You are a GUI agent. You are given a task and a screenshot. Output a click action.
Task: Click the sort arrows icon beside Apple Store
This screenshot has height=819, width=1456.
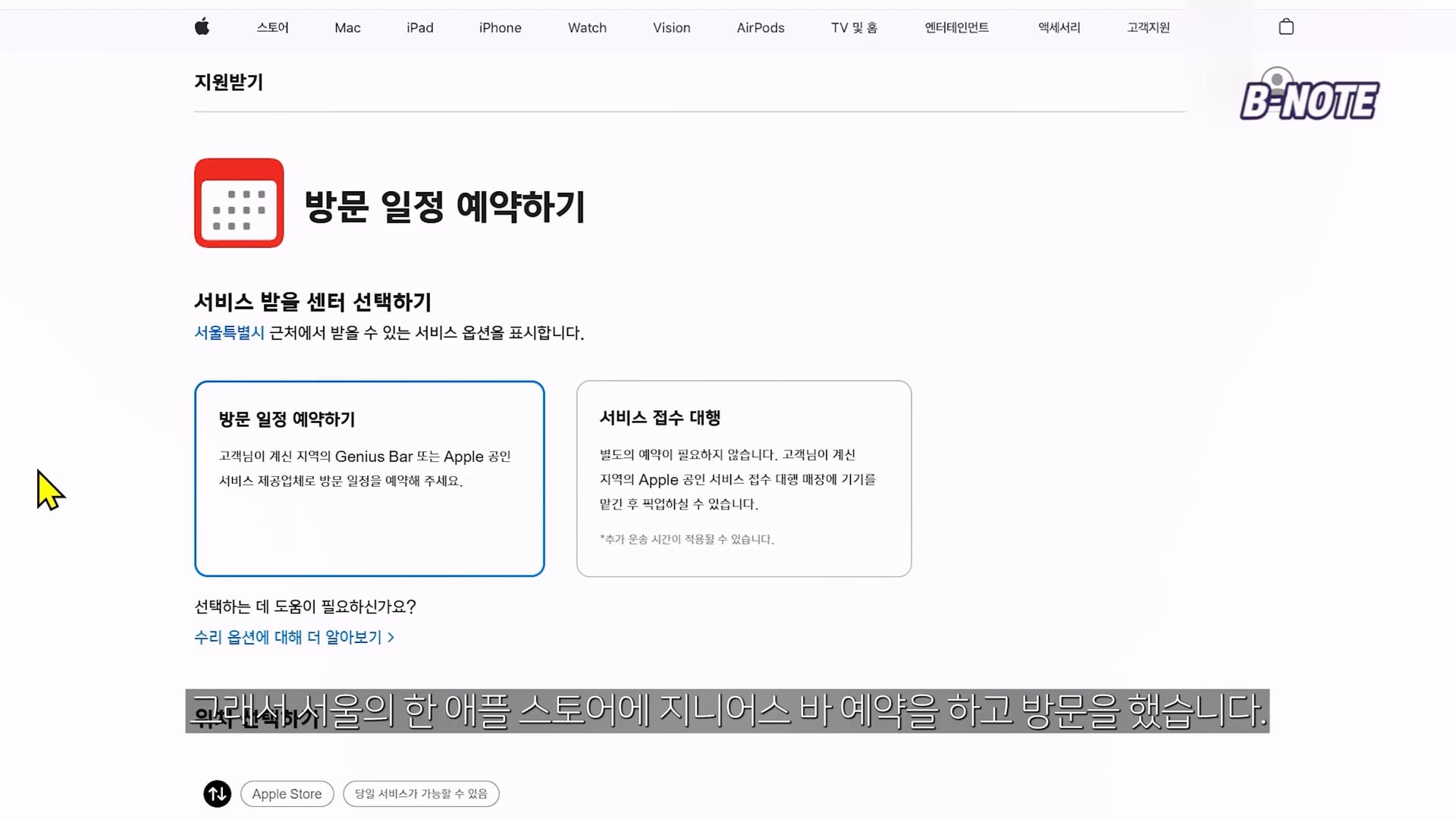tap(218, 794)
